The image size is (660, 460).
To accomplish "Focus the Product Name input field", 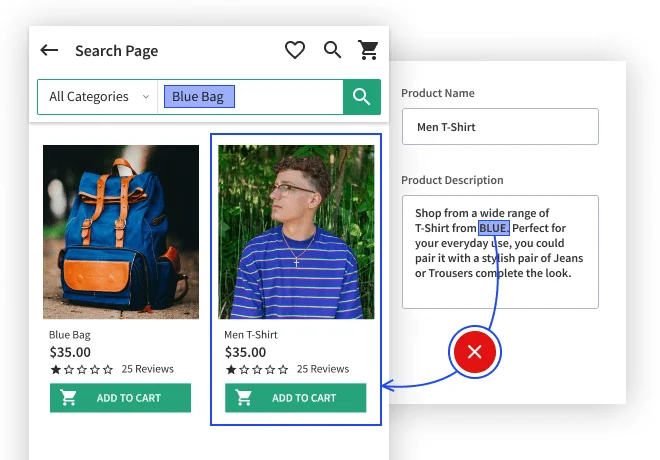I will pyautogui.click(x=499, y=127).
